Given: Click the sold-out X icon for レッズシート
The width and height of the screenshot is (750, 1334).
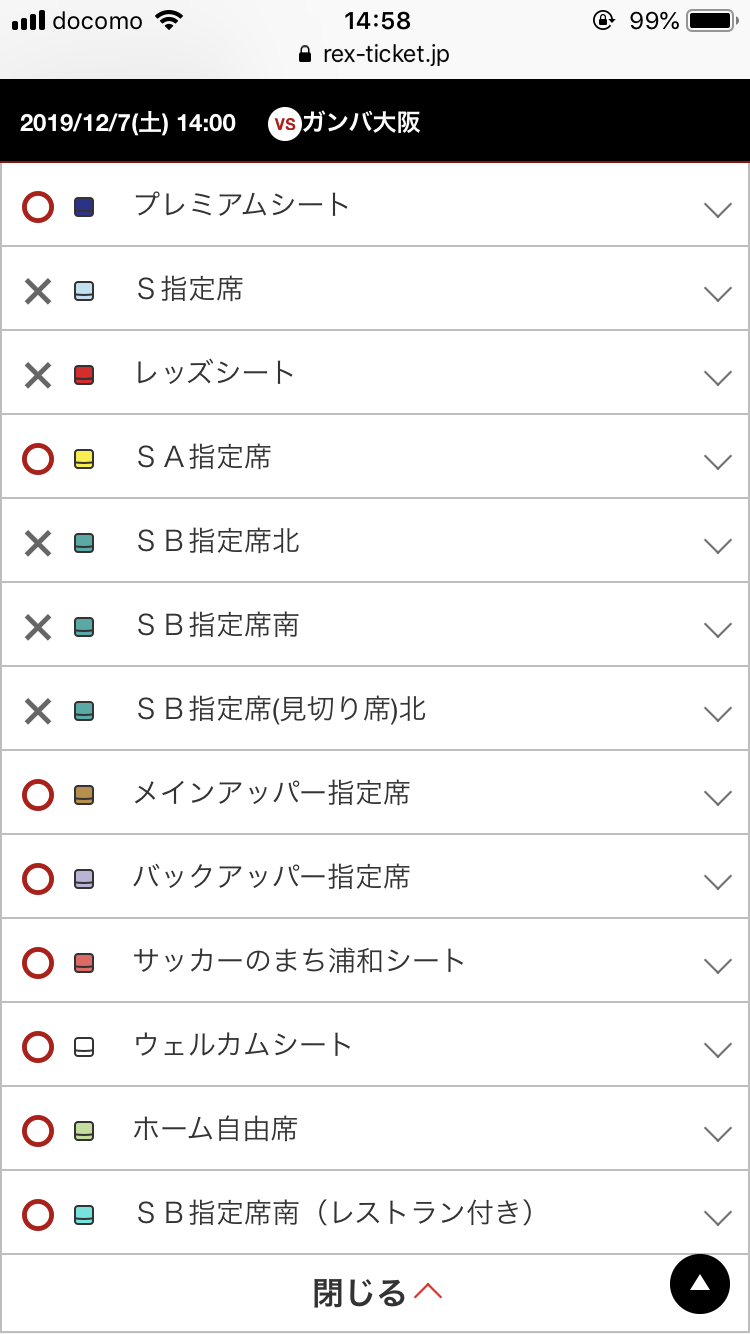Looking at the screenshot, I should point(38,375).
